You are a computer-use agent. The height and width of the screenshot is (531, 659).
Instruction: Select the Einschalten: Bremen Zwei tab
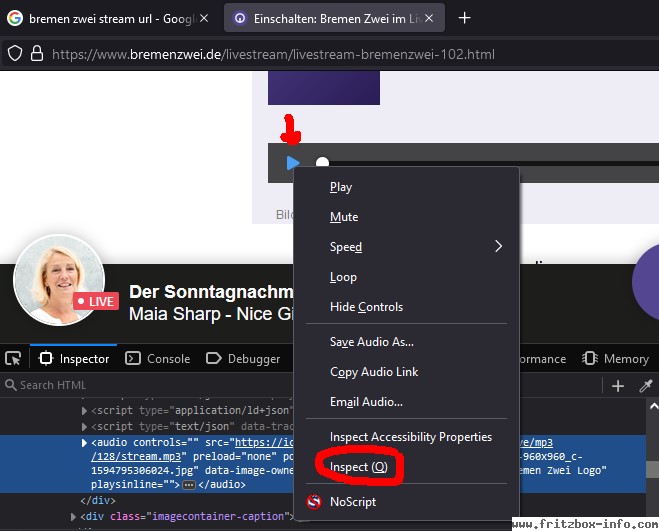tap(334, 18)
